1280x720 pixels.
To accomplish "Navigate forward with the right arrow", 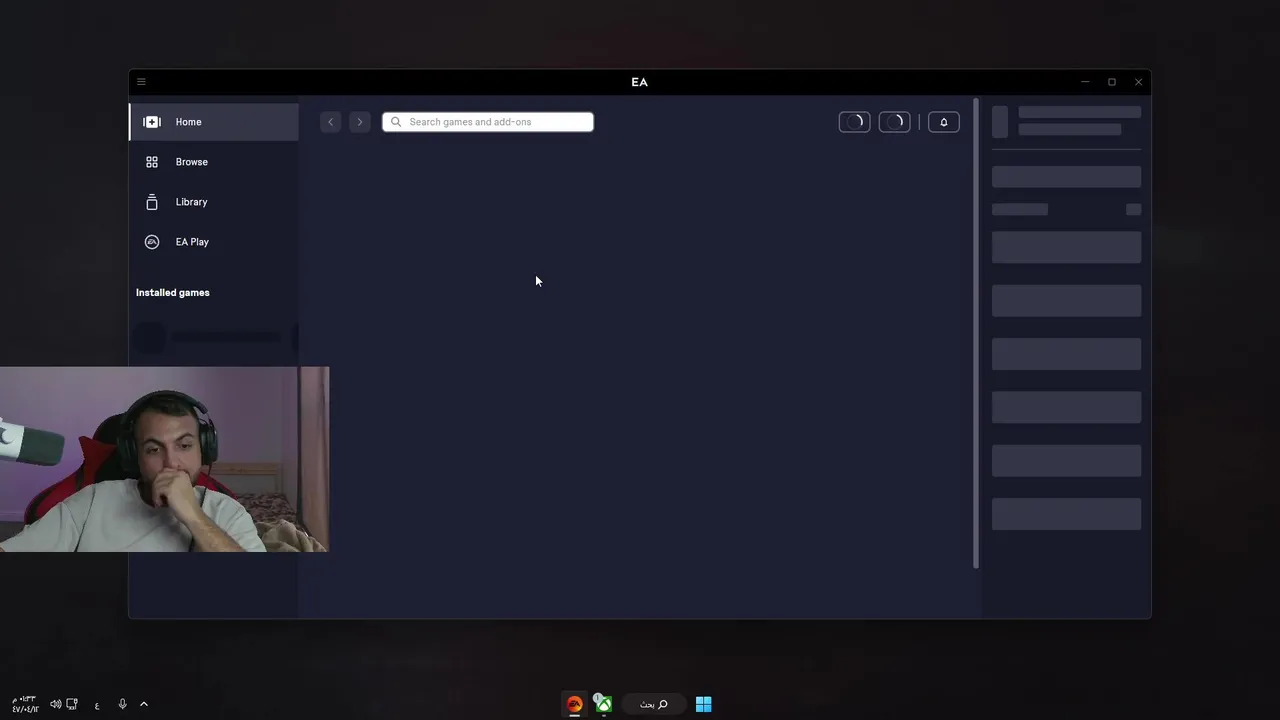I will 360,122.
